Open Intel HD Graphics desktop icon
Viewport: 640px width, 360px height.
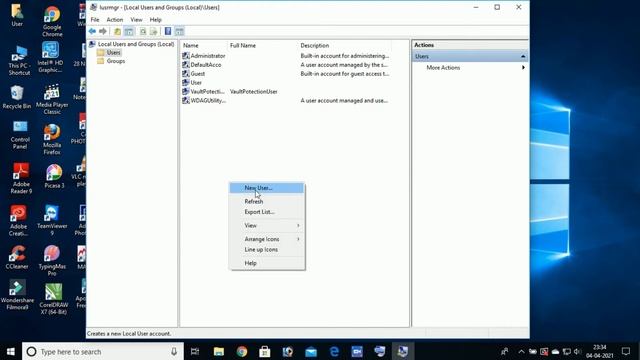[x=50, y=58]
